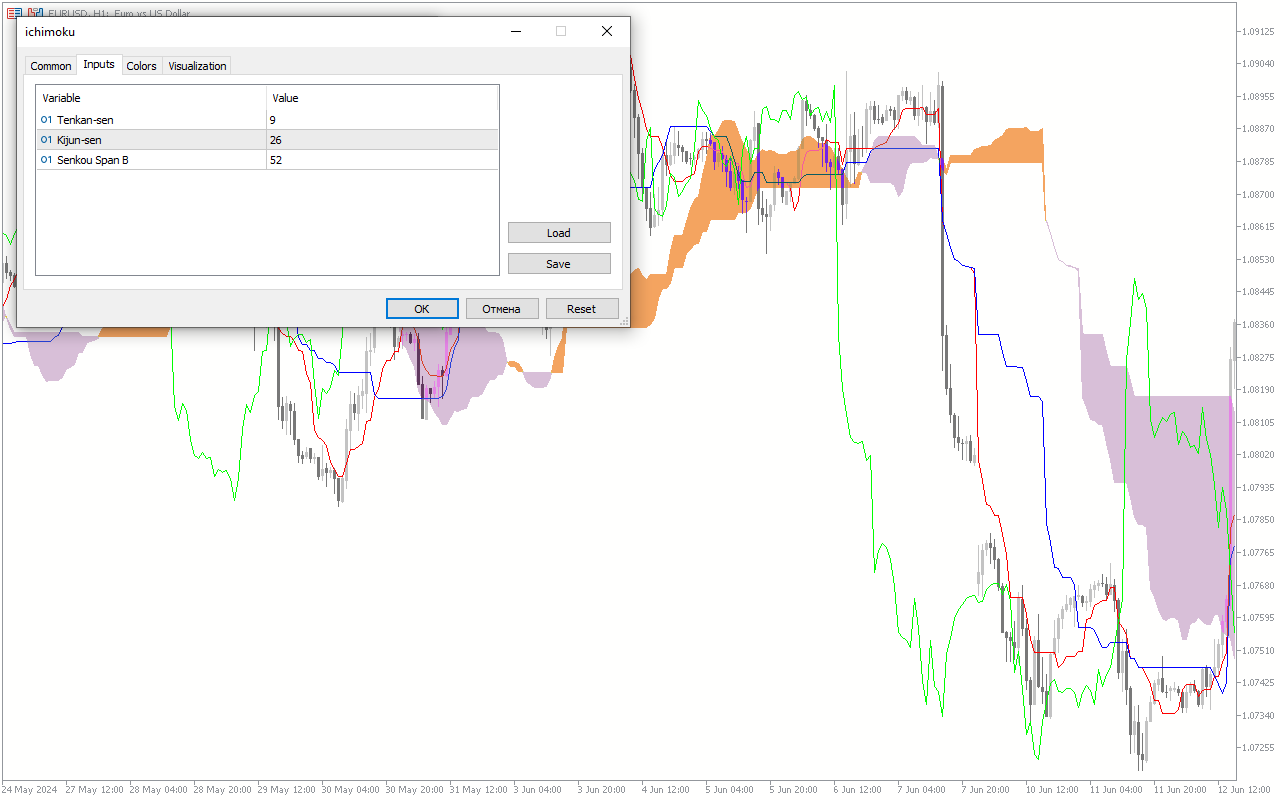The height and width of the screenshot is (800, 1280).
Task: Click the ichimoku dialog title text
Action: point(50,32)
